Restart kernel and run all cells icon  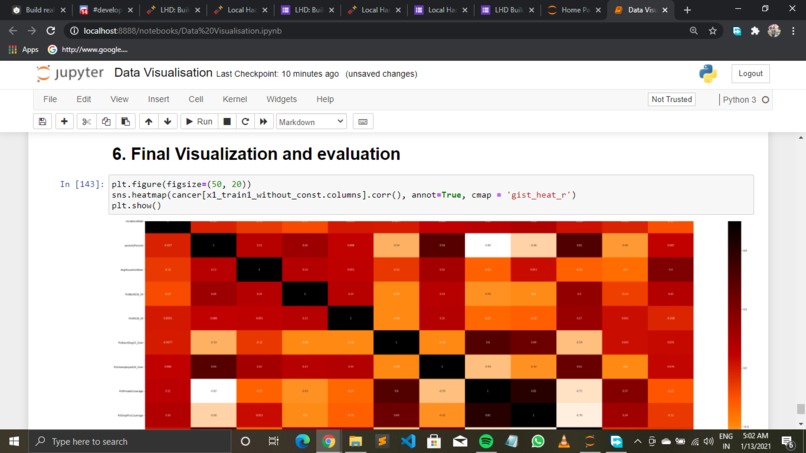[x=264, y=122]
